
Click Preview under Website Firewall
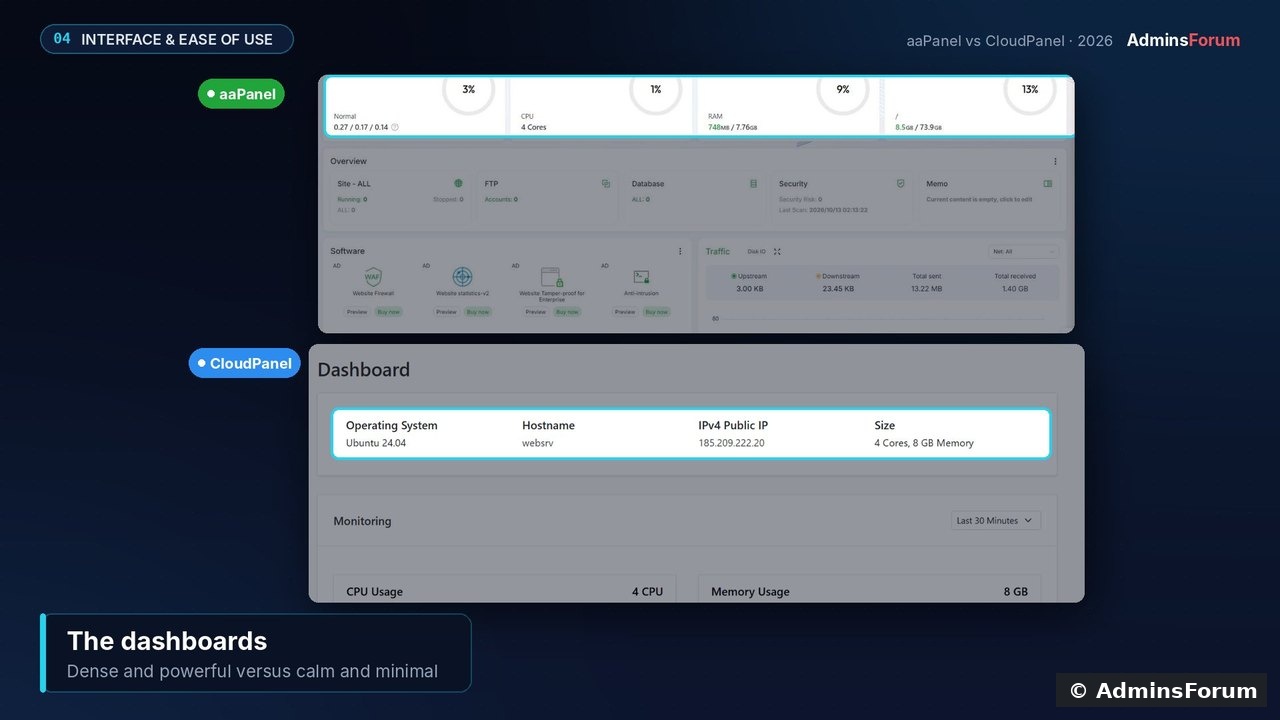pos(357,312)
